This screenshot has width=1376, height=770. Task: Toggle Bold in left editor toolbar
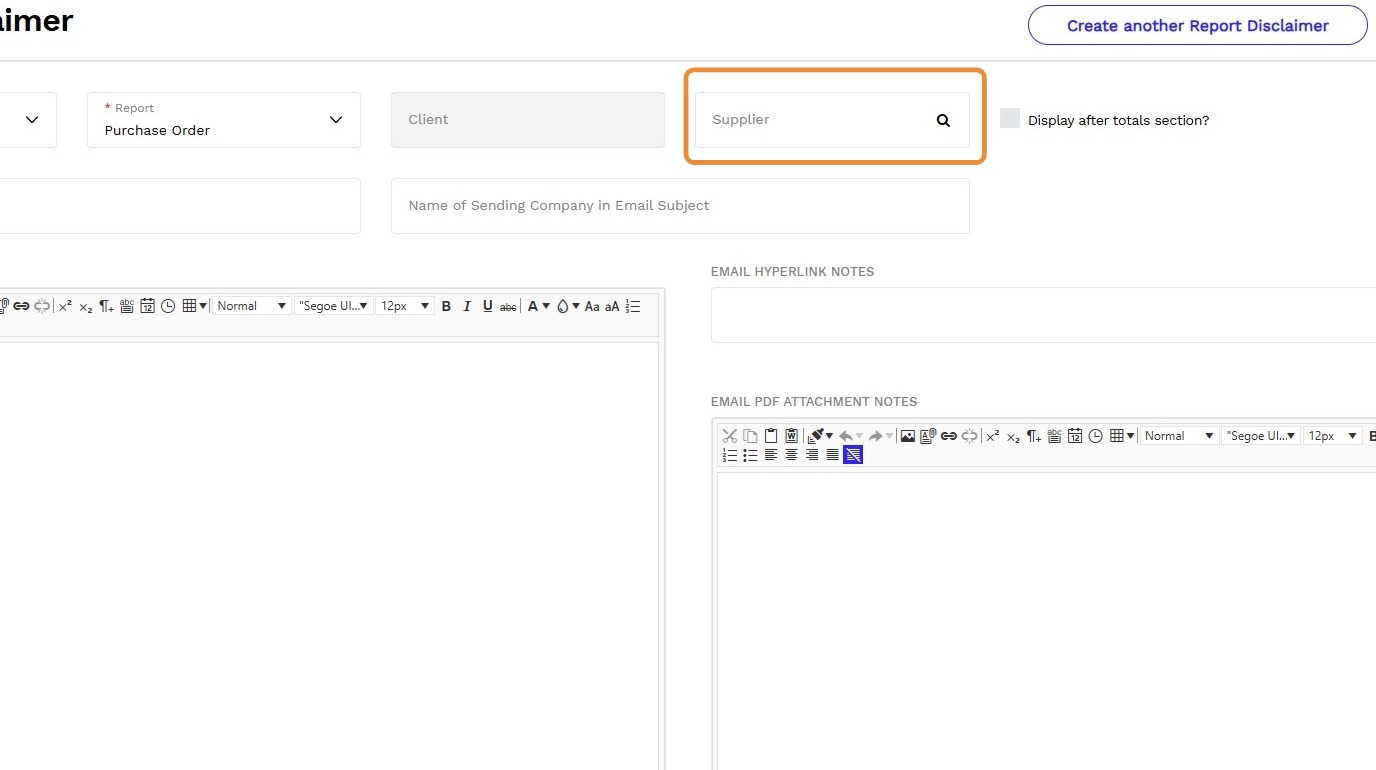(x=446, y=306)
